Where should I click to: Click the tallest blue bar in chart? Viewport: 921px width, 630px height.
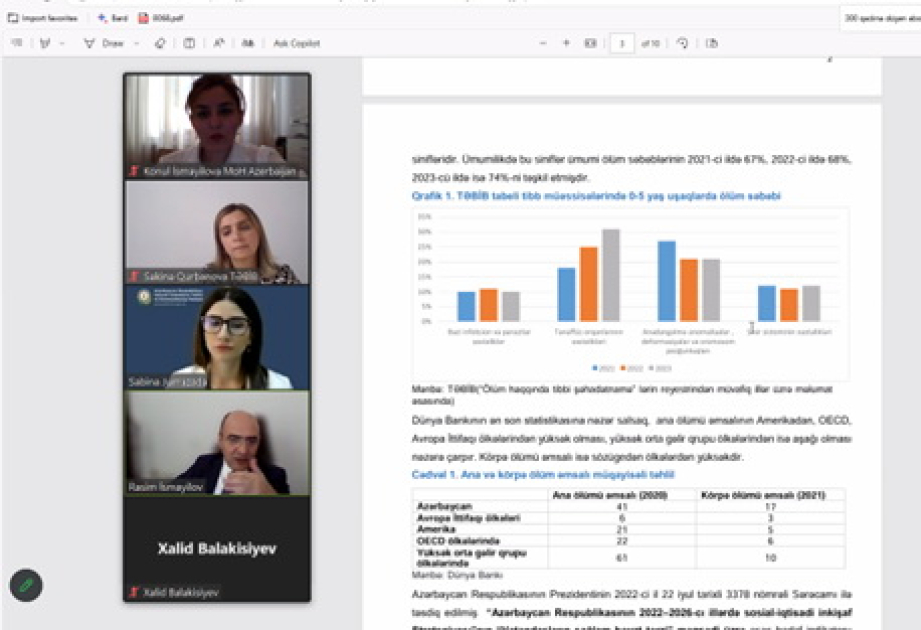667,281
